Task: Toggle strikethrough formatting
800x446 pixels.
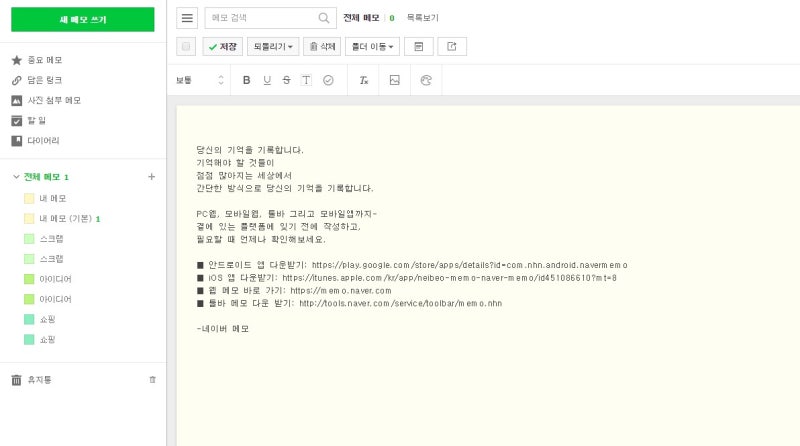Action: click(286, 80)
